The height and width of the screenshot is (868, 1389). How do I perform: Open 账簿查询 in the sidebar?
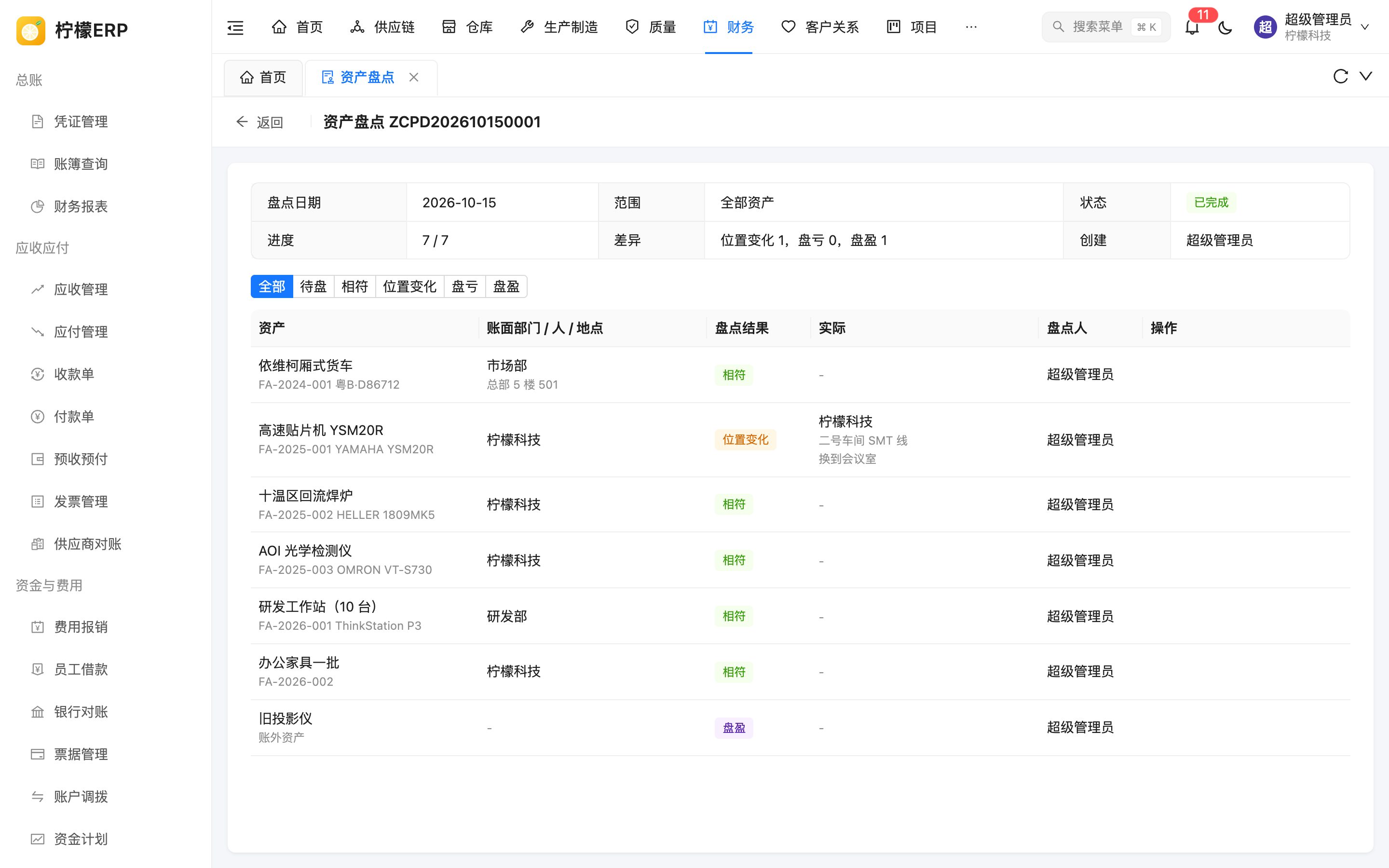coord(106,164)
